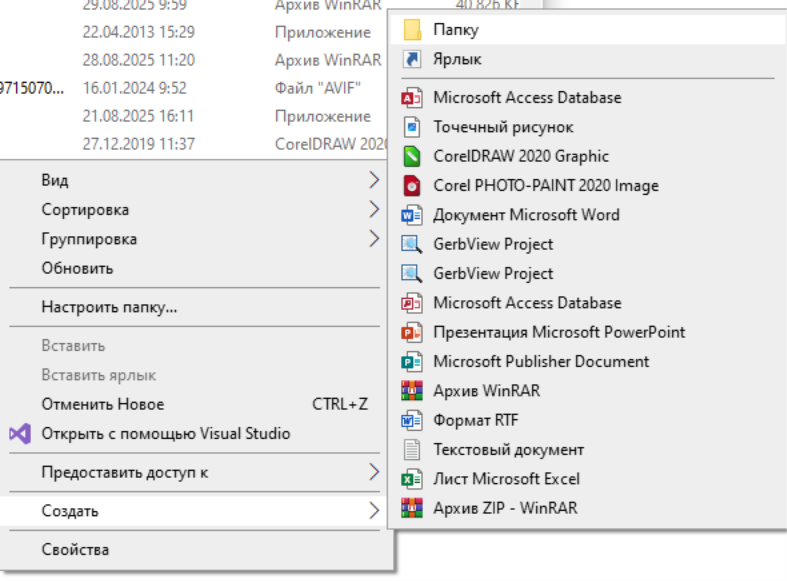
Task: Click the file name starting with 9715070
Action: [x=32, y=88]
